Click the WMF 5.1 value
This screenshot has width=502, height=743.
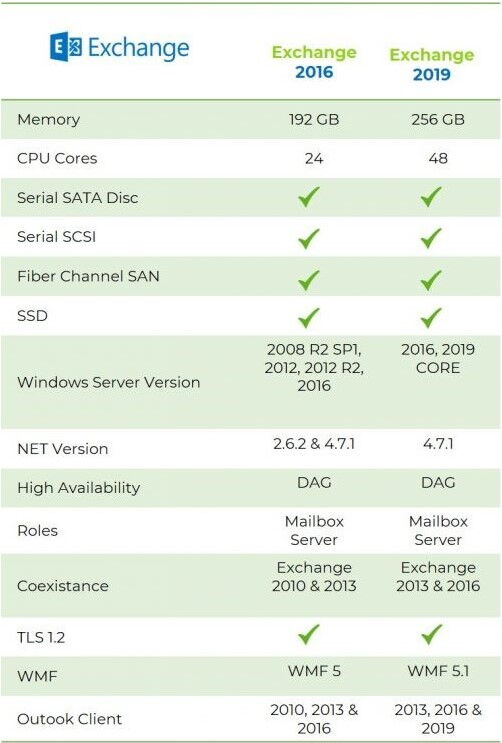(438, 671)
